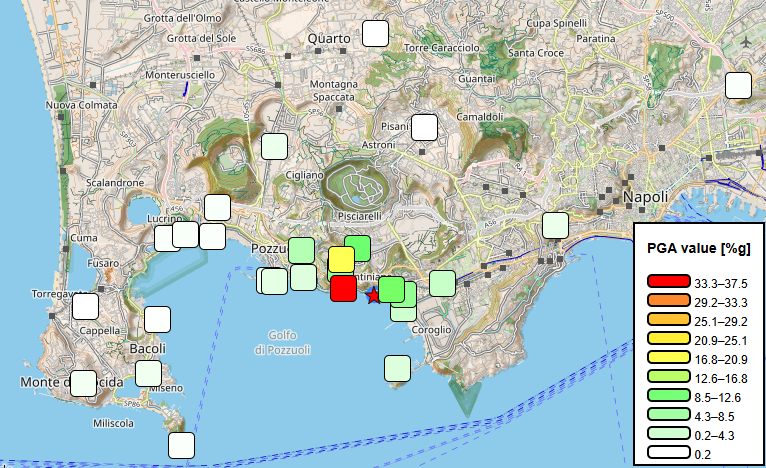
Task: Click the 'PGA value [%g]' legend title
Action: (x=699, y=248)
